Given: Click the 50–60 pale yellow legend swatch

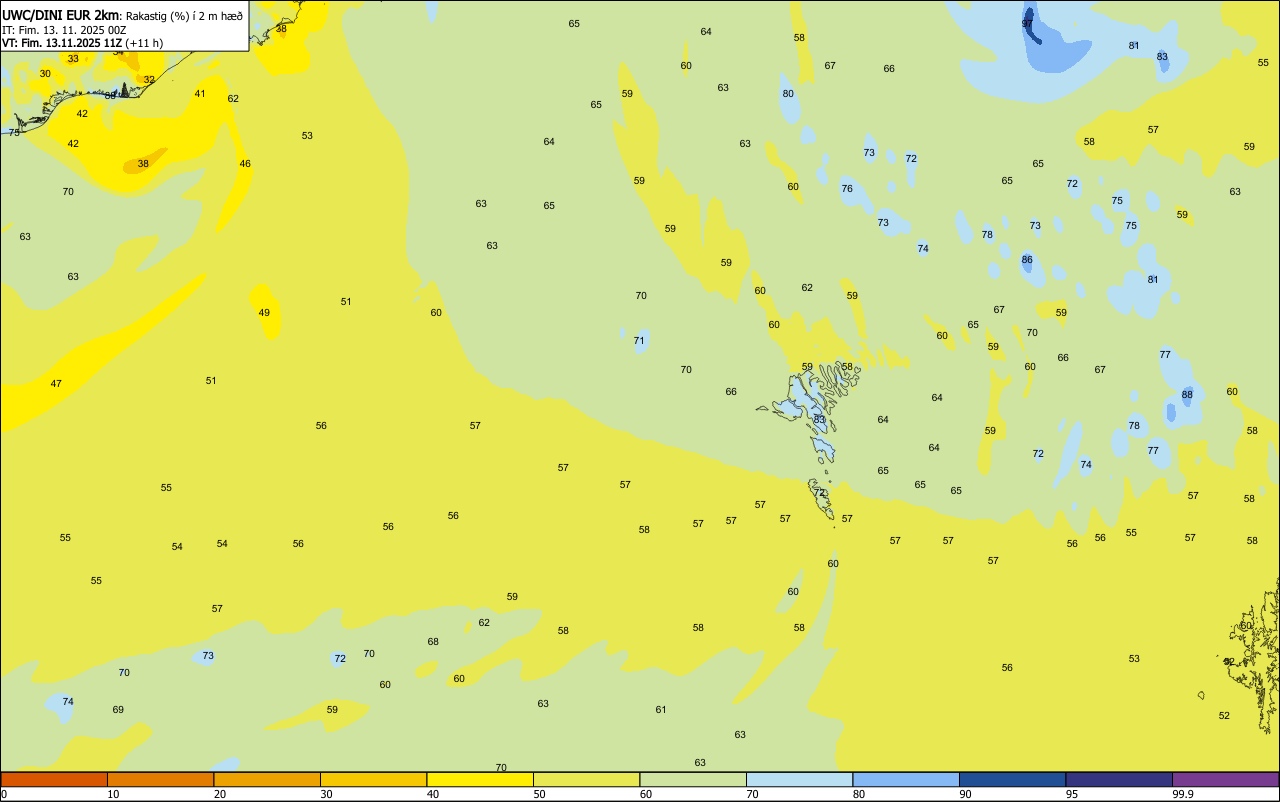Looking at the screenshot, I should click(587, 779).
